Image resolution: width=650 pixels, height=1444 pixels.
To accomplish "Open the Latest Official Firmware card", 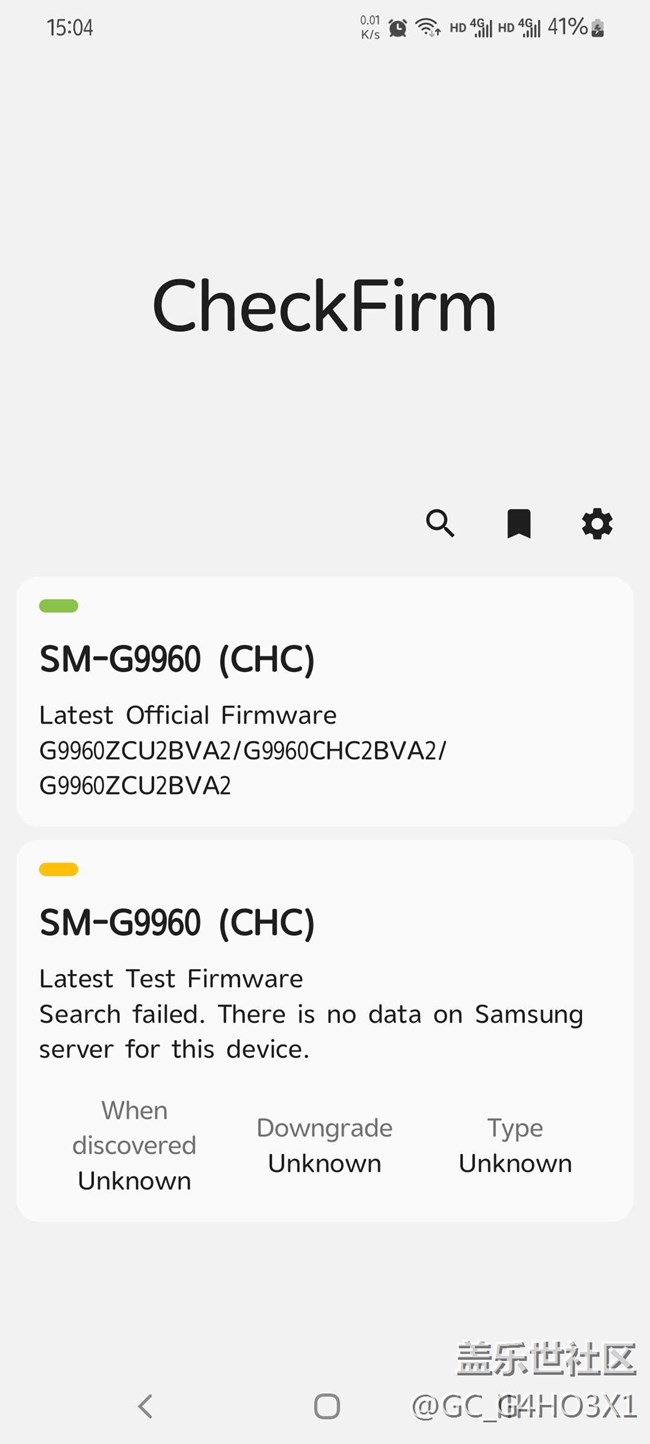I will coord(325,701).
